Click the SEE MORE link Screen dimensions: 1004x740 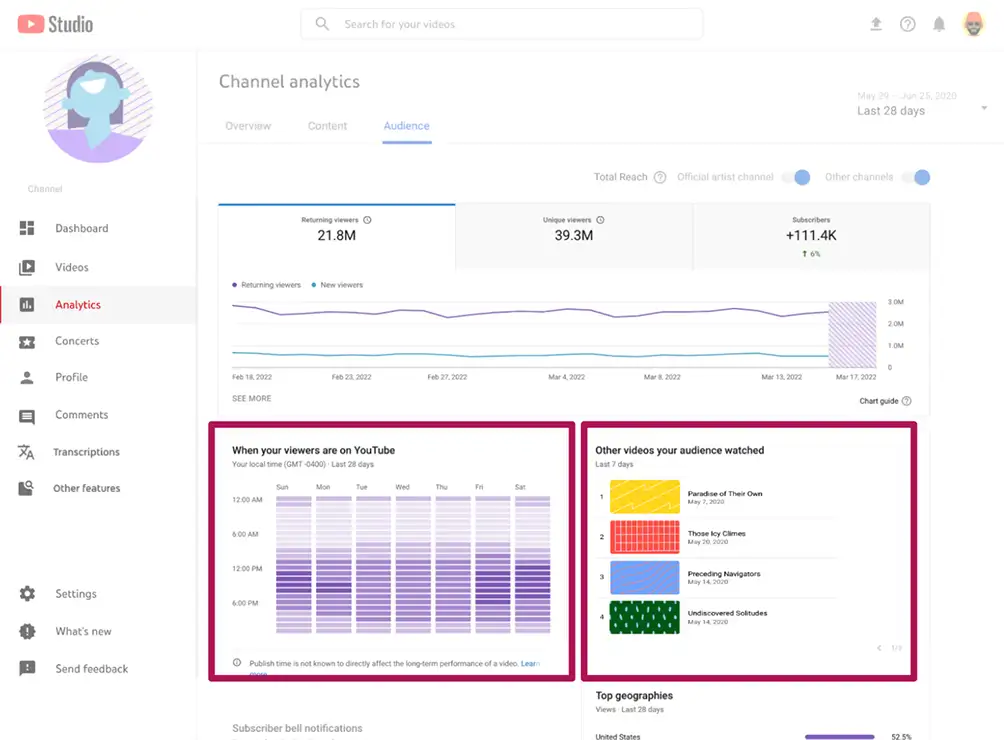[x=252, y=398]
